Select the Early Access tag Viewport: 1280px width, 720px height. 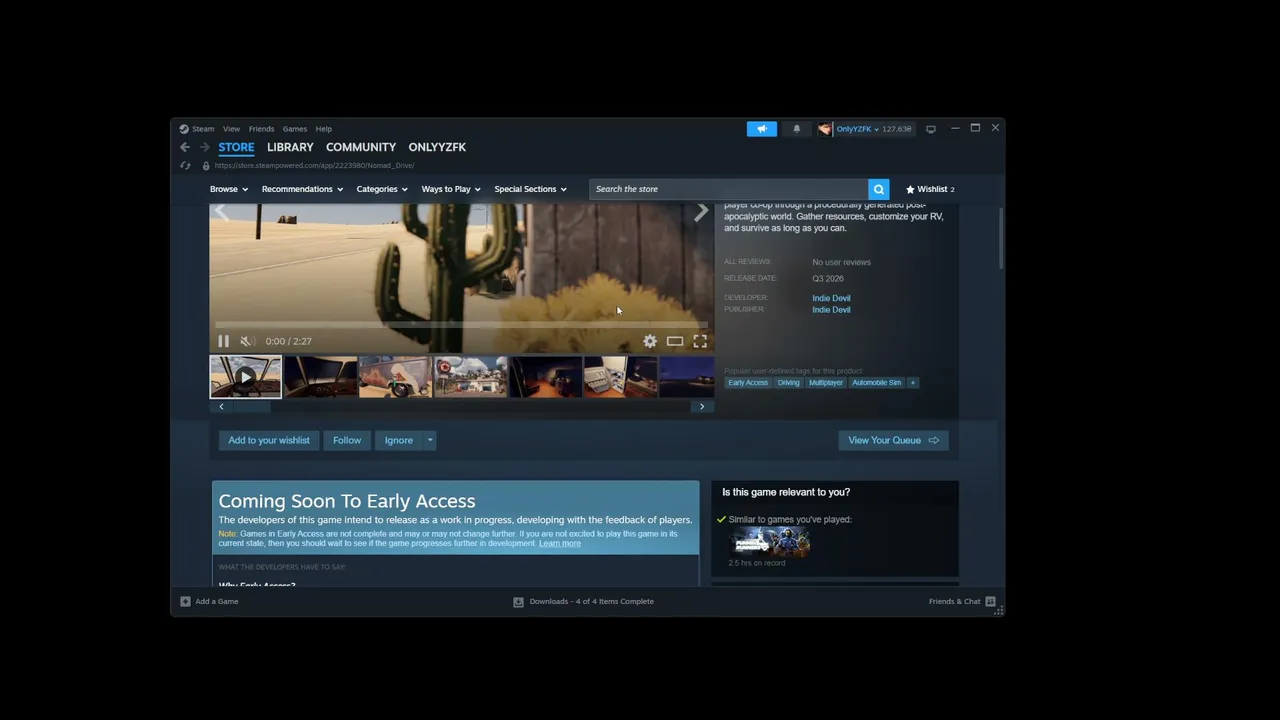click(x=748, y=383)
